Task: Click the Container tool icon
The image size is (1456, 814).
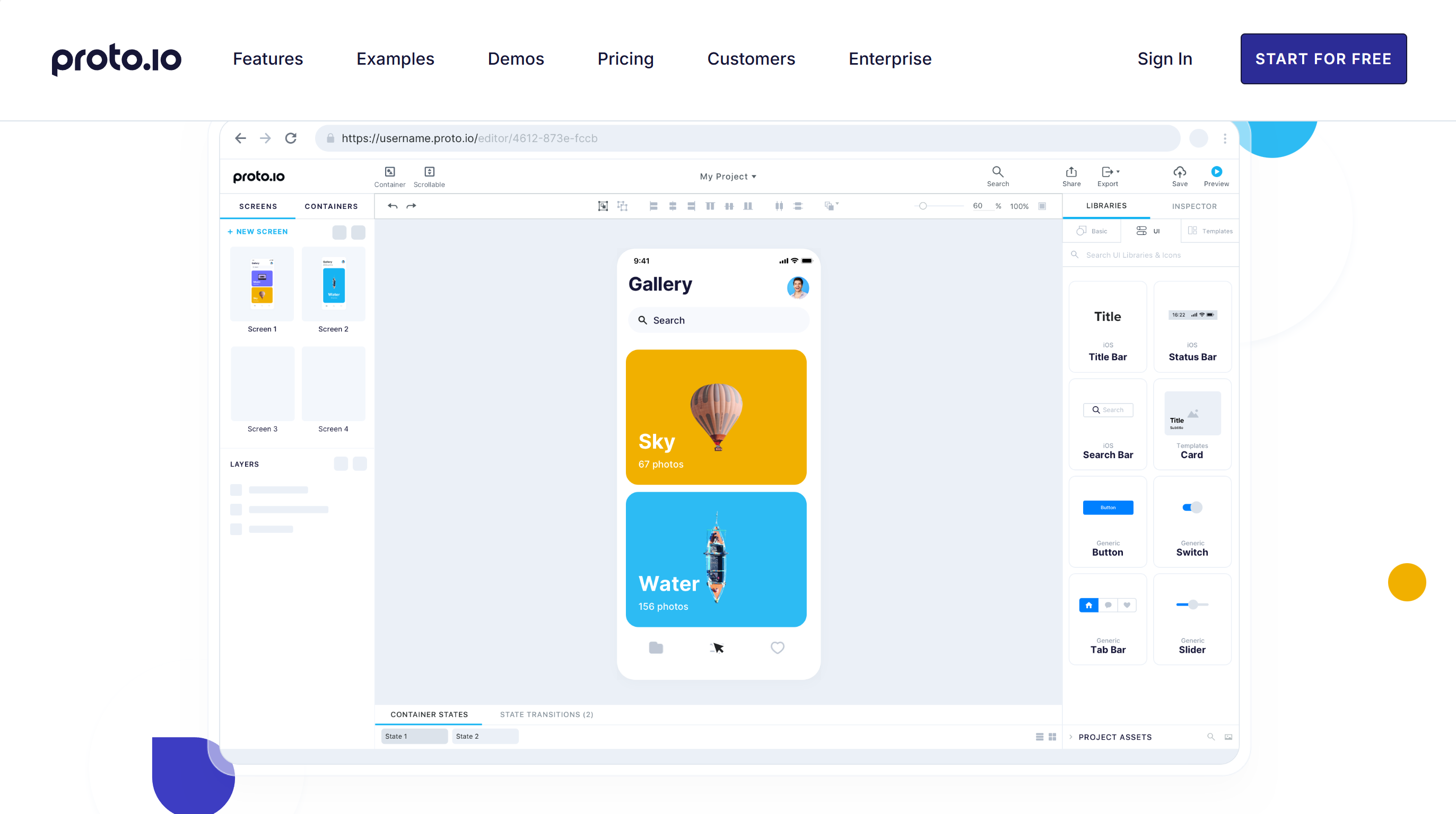Action: [389, 172]
